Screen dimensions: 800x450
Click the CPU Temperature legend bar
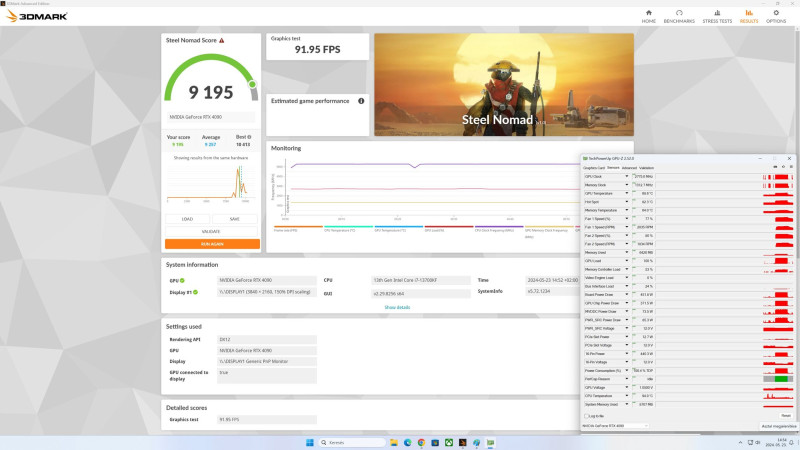coord(348,227)
